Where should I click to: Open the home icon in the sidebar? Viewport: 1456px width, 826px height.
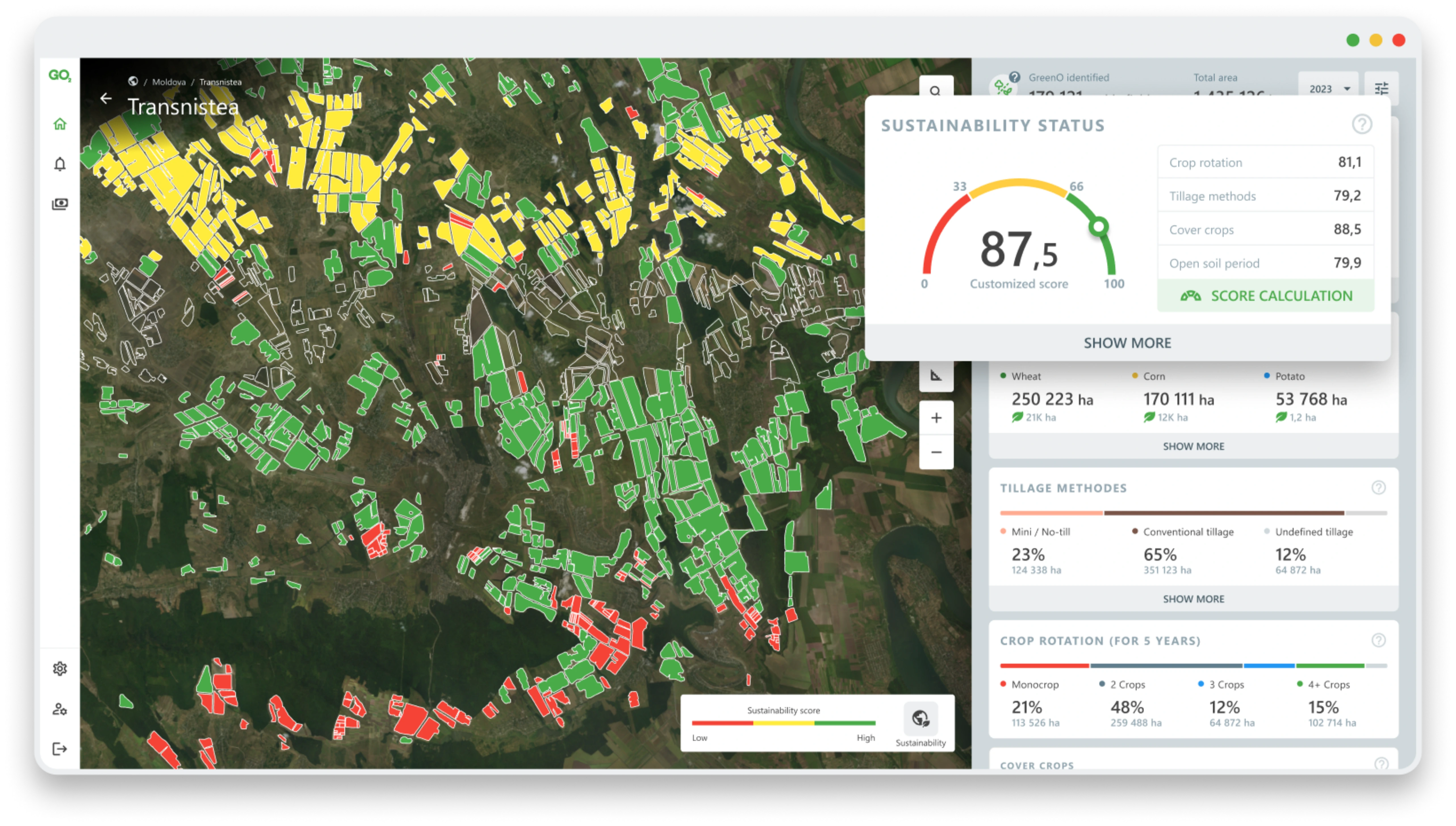point(60,124)
